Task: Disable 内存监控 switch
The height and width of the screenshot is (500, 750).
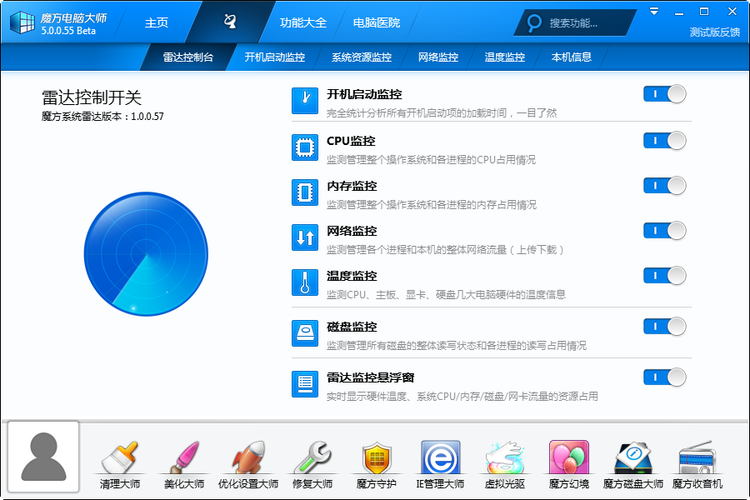Action: coord(664,186)
